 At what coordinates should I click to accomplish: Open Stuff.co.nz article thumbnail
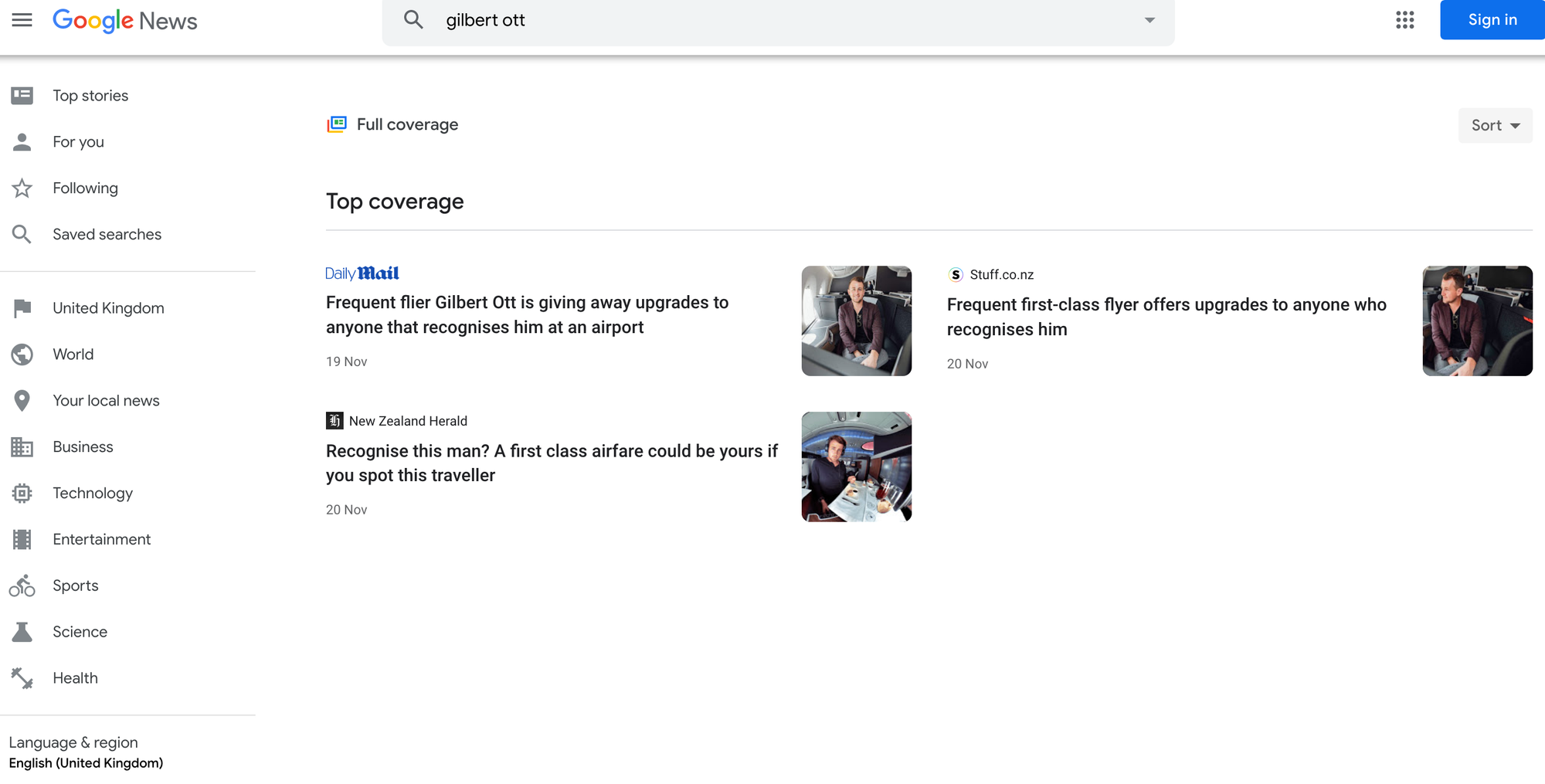click(1477, 321)
